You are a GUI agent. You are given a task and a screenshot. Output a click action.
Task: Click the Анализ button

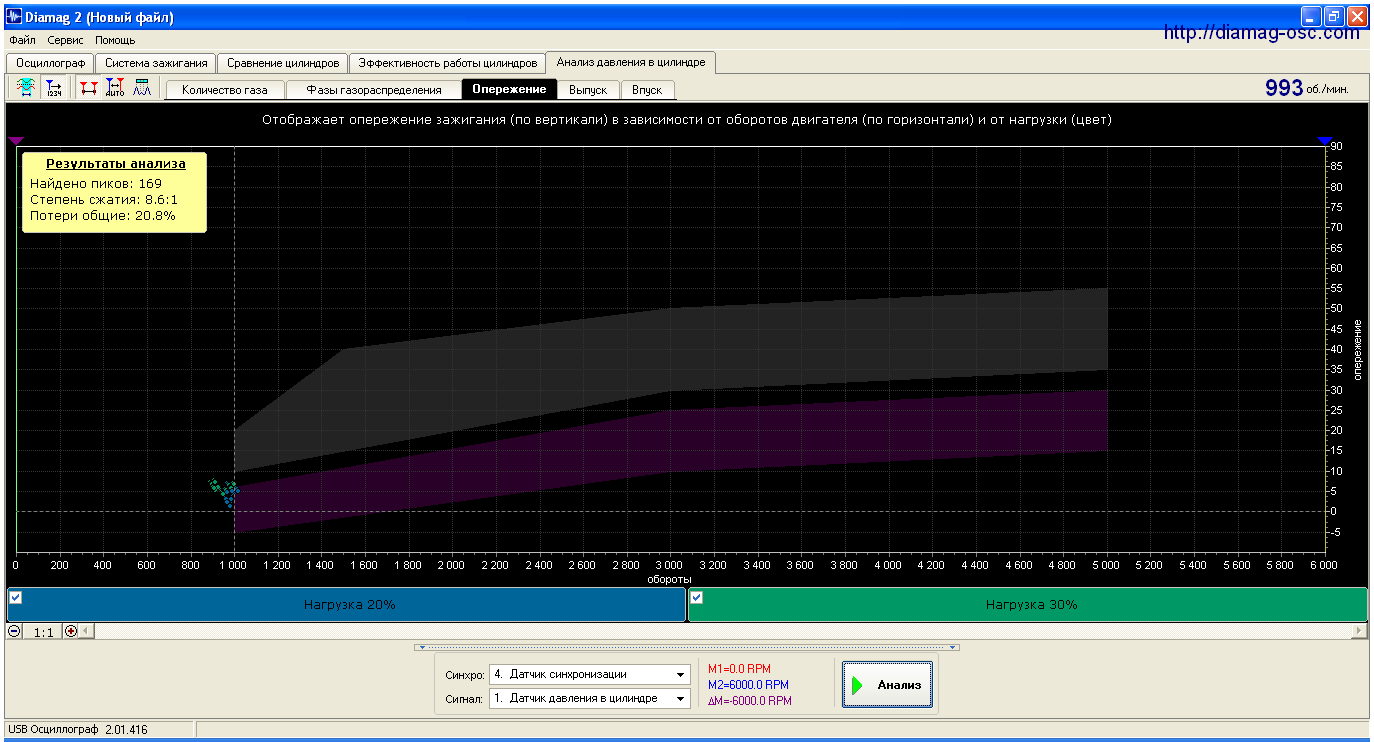pos(887,685)
